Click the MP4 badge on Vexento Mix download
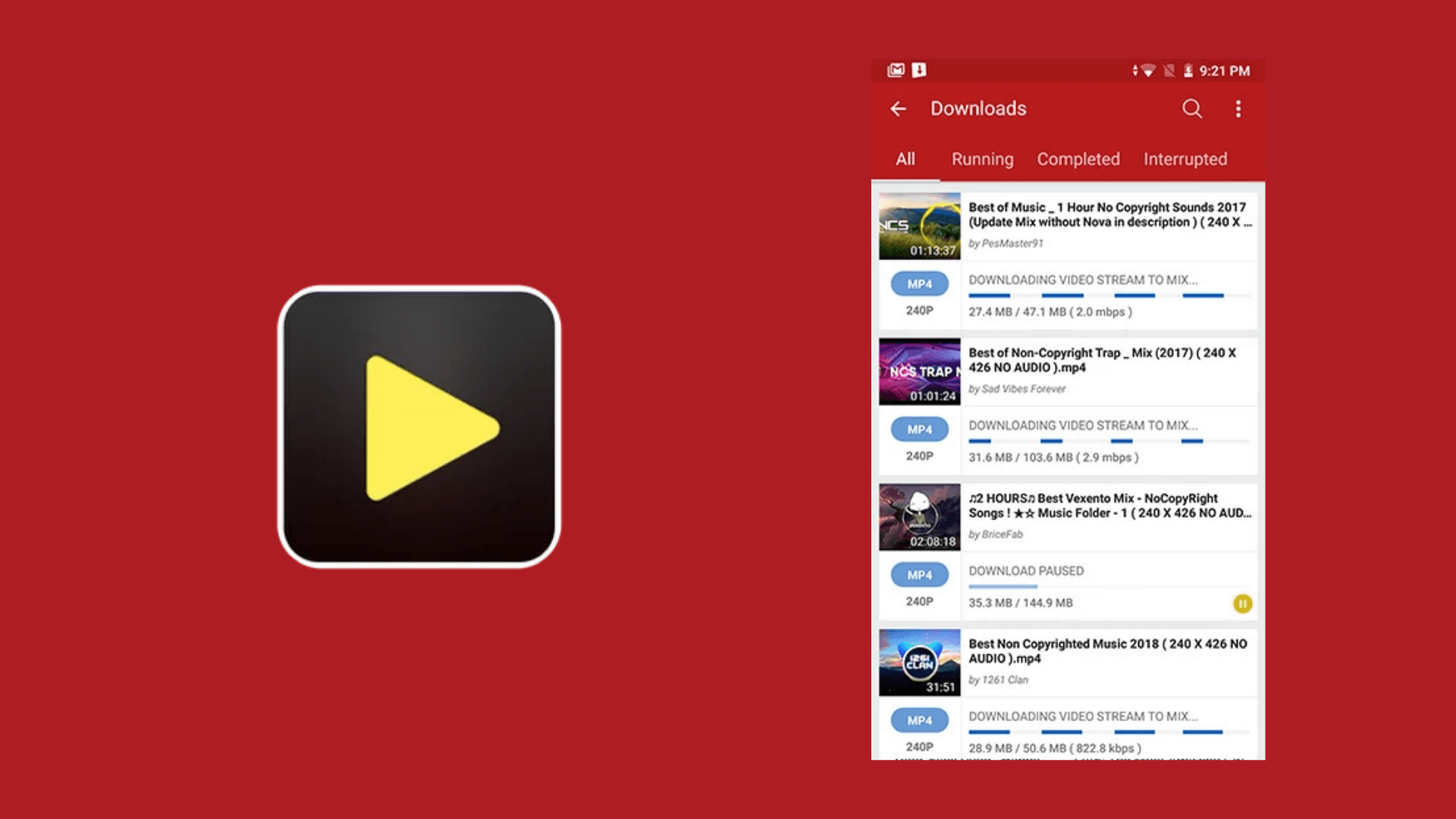 [x=918, y=575]
